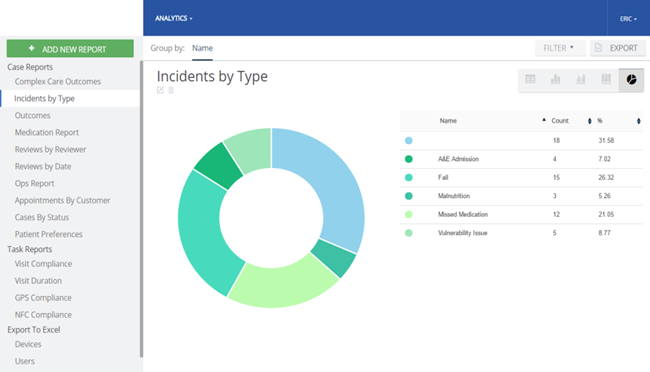
Task: Select the stacked bar chart view icon
Action: pos(581,79)
